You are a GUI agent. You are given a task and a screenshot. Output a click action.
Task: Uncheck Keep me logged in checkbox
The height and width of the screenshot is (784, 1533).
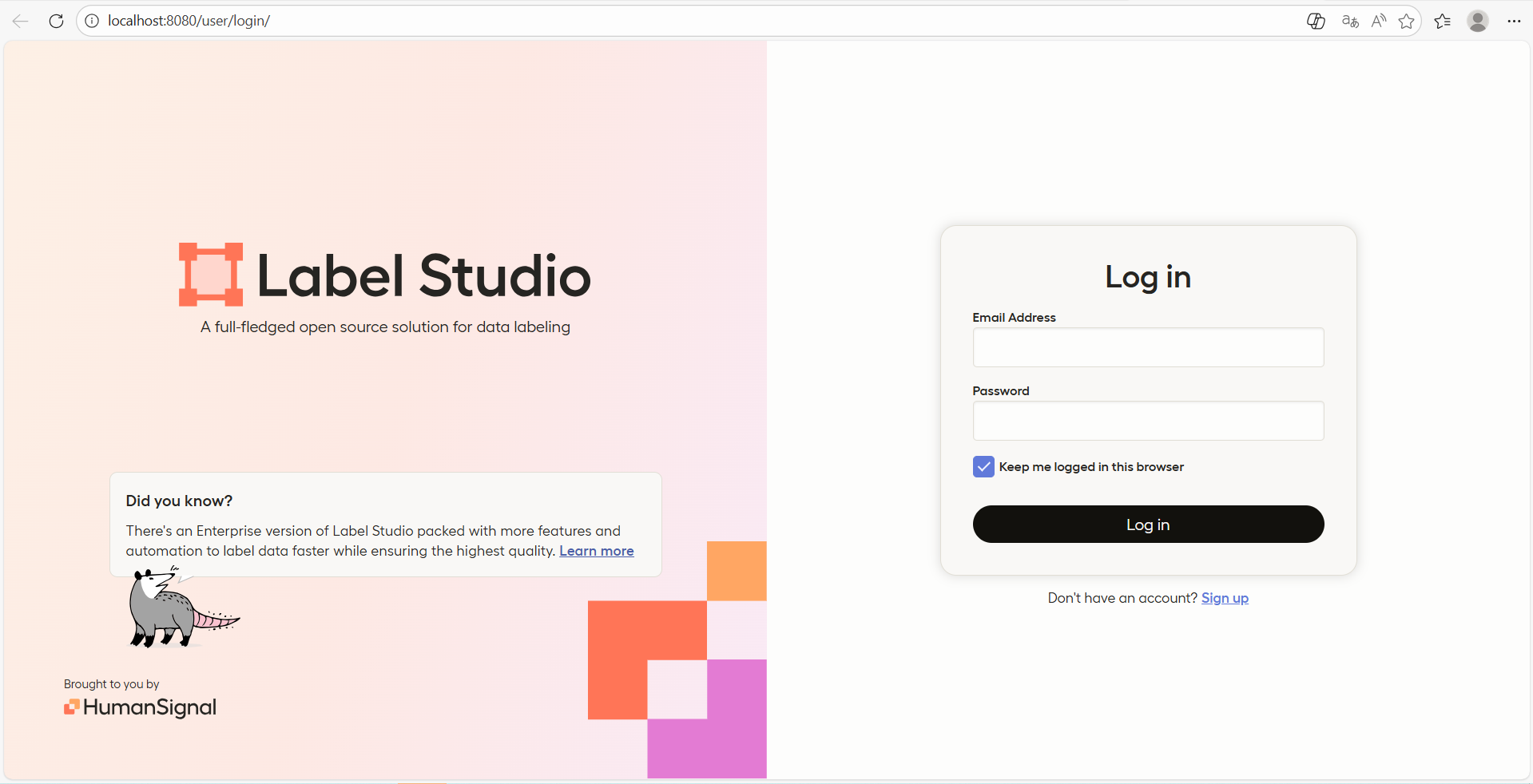click(x=983, y=467)
